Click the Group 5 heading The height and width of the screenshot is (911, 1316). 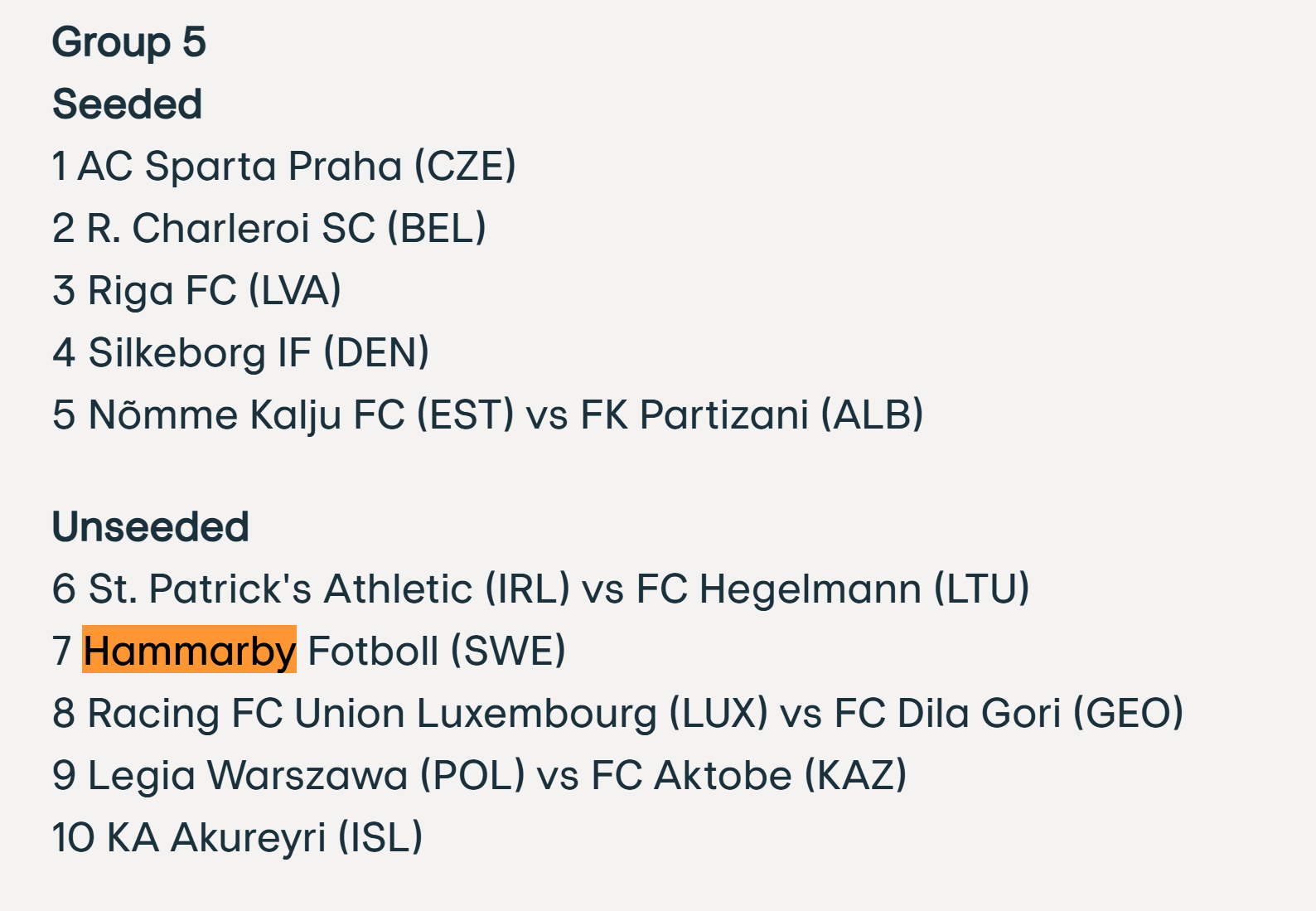[x=128, y=42]
